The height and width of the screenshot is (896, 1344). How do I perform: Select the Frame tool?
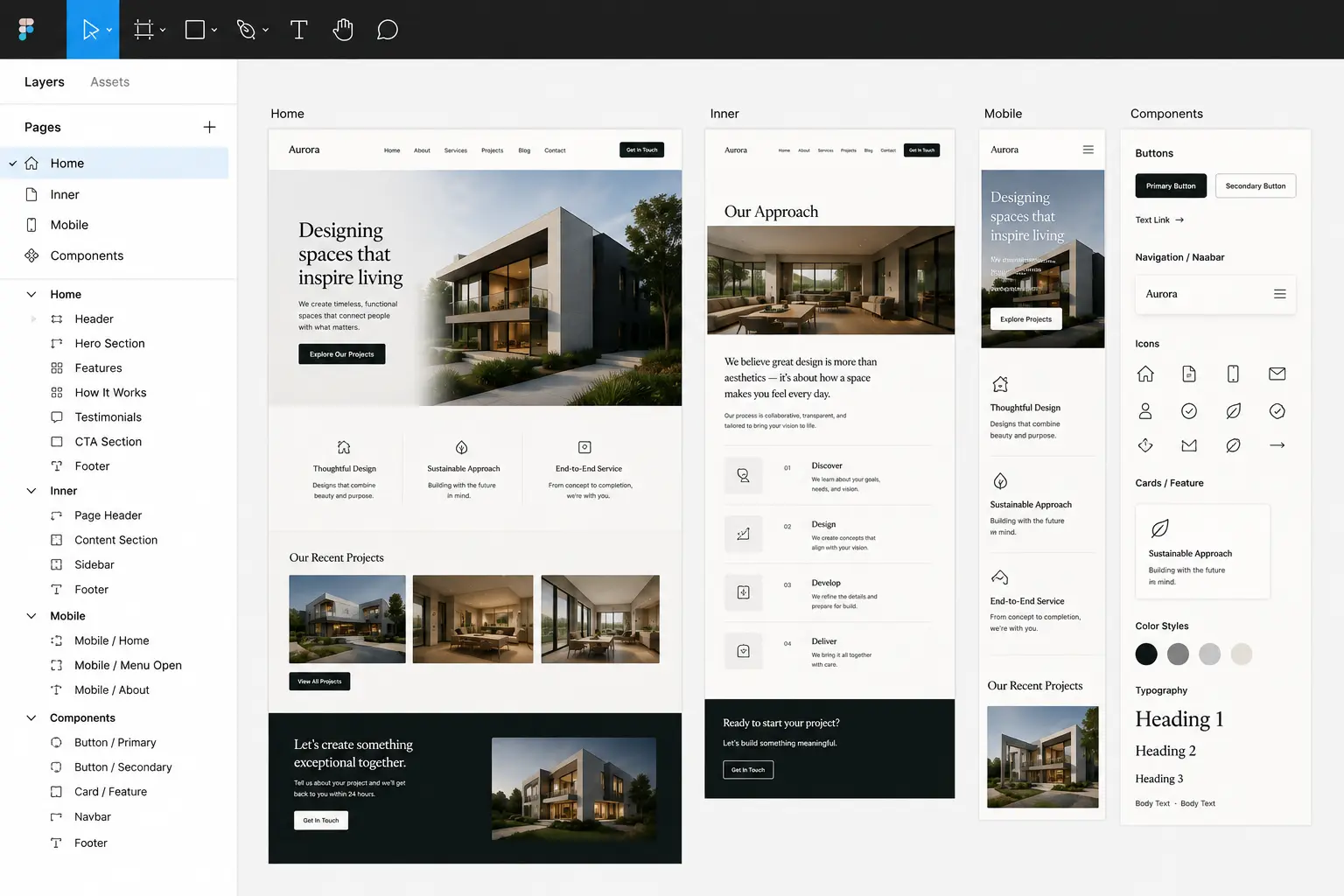pos(143,30)
